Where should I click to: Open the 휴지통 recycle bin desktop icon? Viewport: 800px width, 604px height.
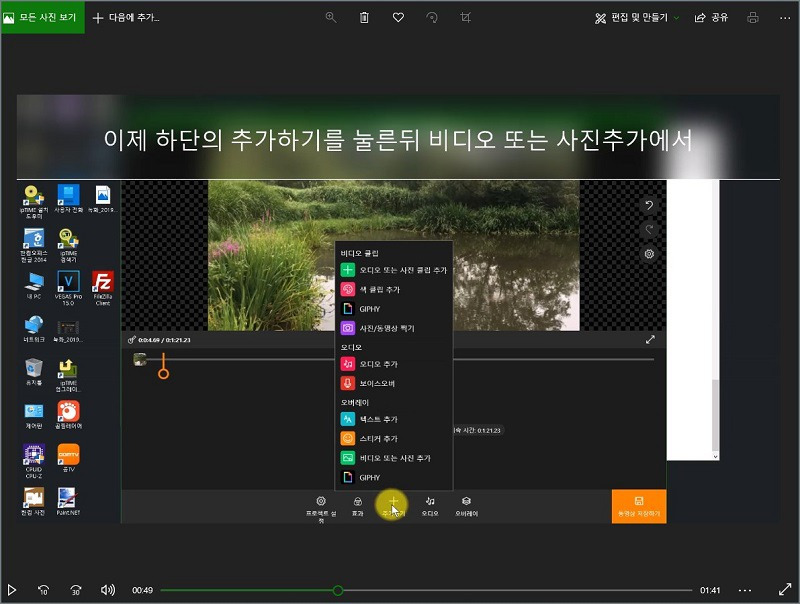(x=34, y=372)
